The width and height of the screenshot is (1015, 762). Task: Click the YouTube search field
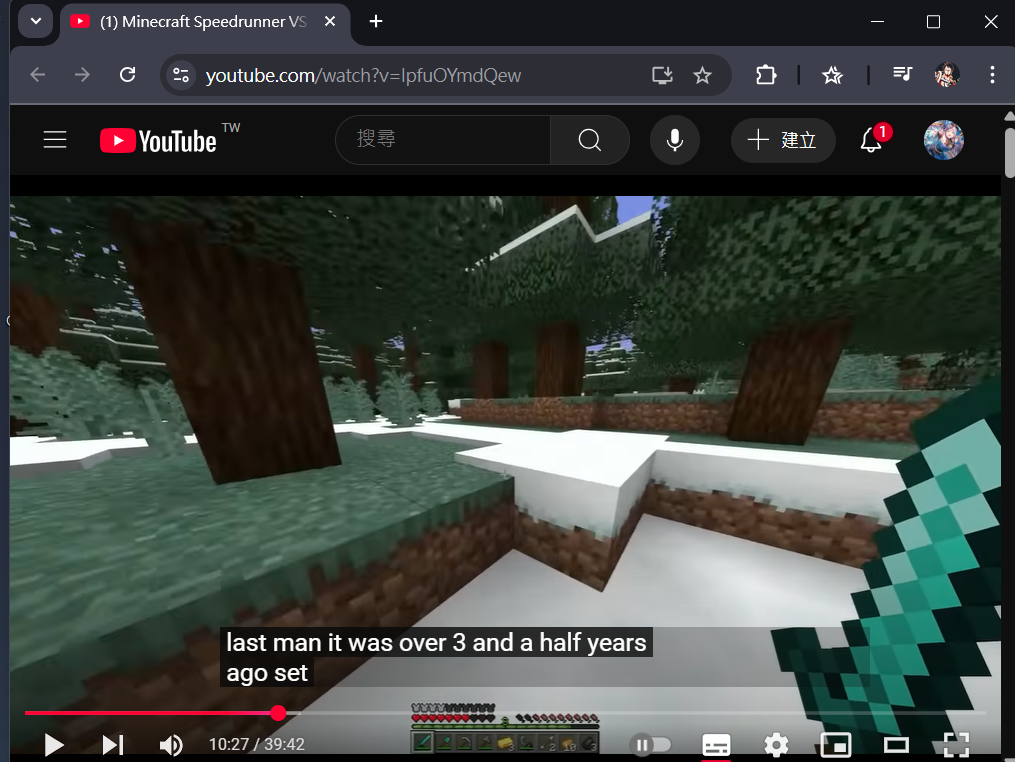pyautogui.click(x=443, y=139)
